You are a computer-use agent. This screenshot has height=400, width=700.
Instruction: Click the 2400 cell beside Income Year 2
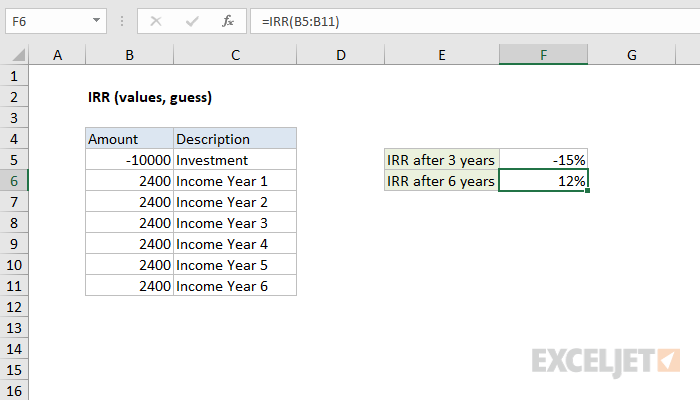tap(129, 202)
